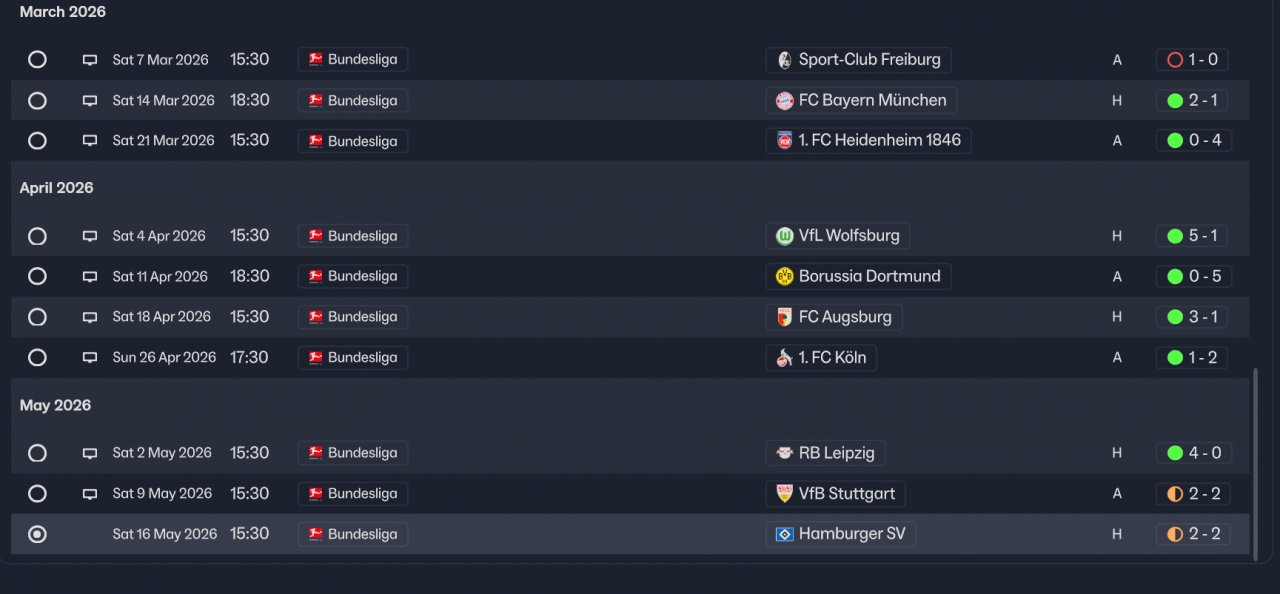Click the TV icon on the 14 Mar row
The image size is (1280, 594).
[x=90, y=101]
